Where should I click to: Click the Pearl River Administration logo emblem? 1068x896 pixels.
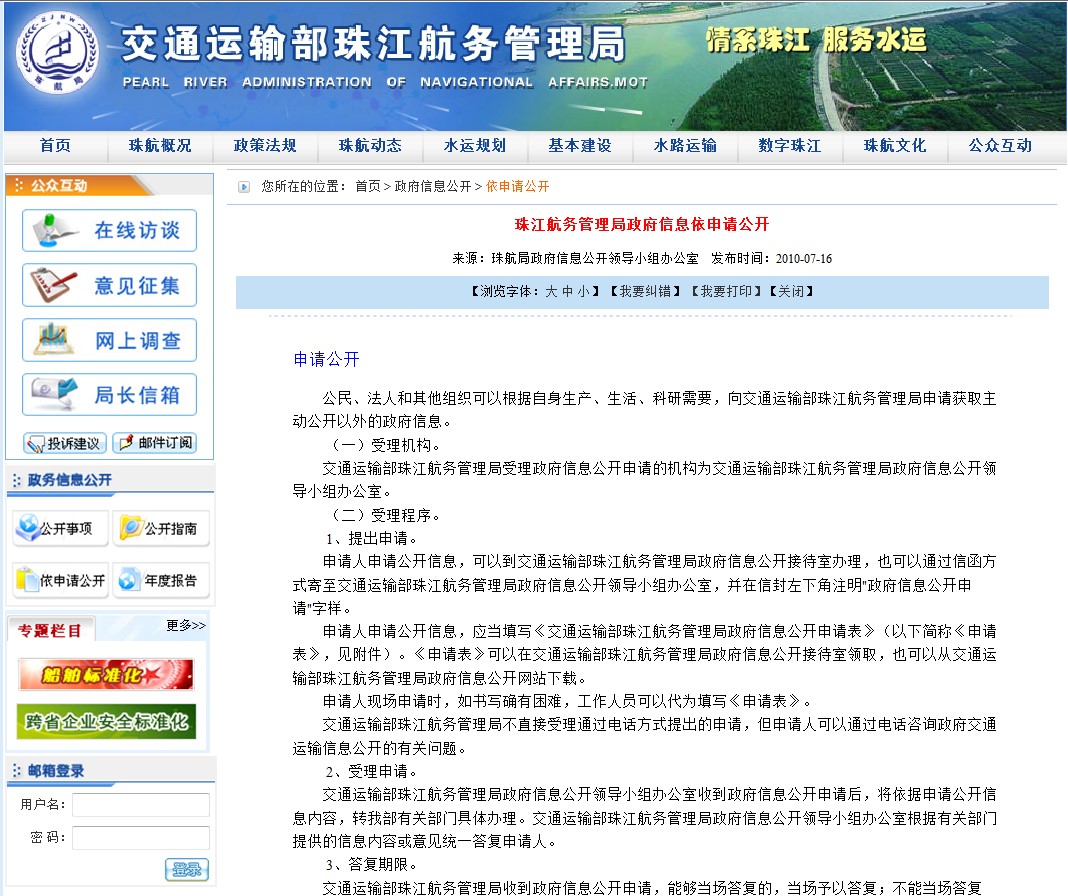[x=58, y=52]
